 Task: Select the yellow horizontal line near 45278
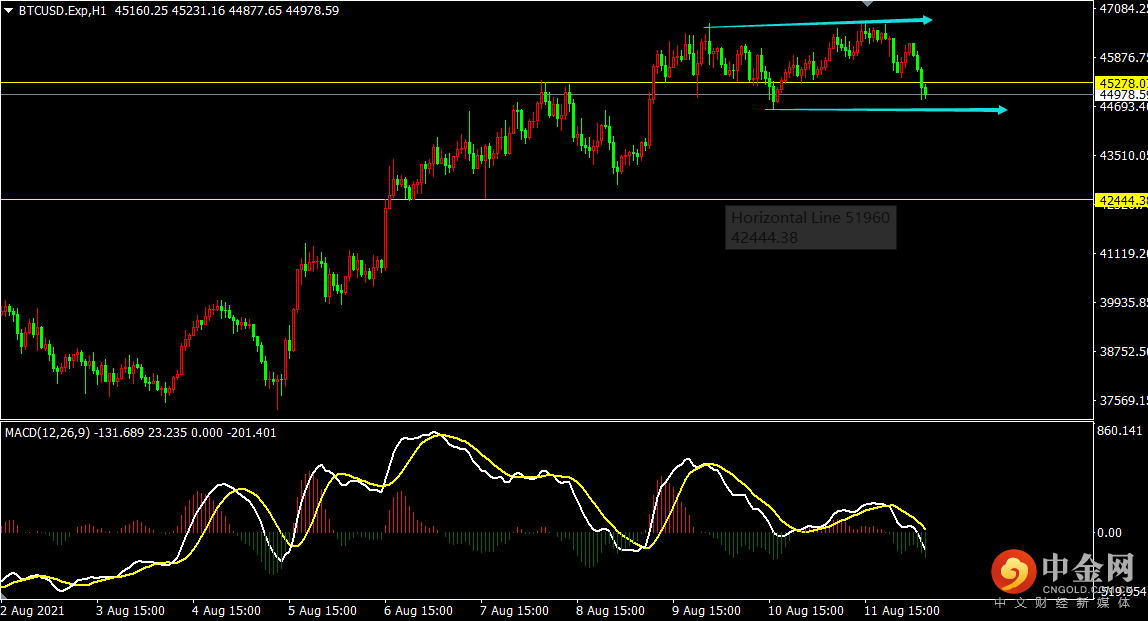pos(300,82)
